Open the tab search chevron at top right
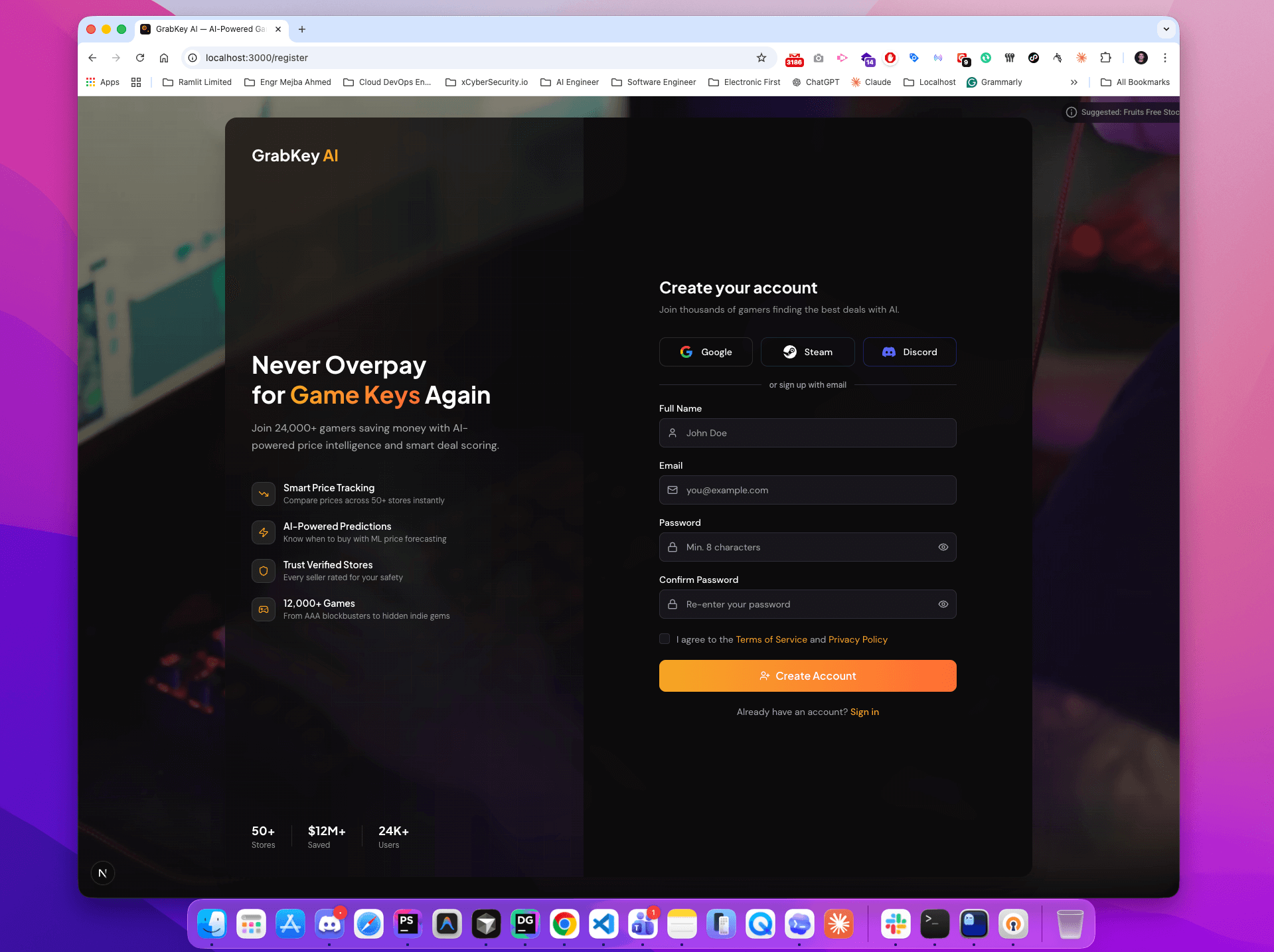This screenshot has width=1274, height=952. point(1166,29)
